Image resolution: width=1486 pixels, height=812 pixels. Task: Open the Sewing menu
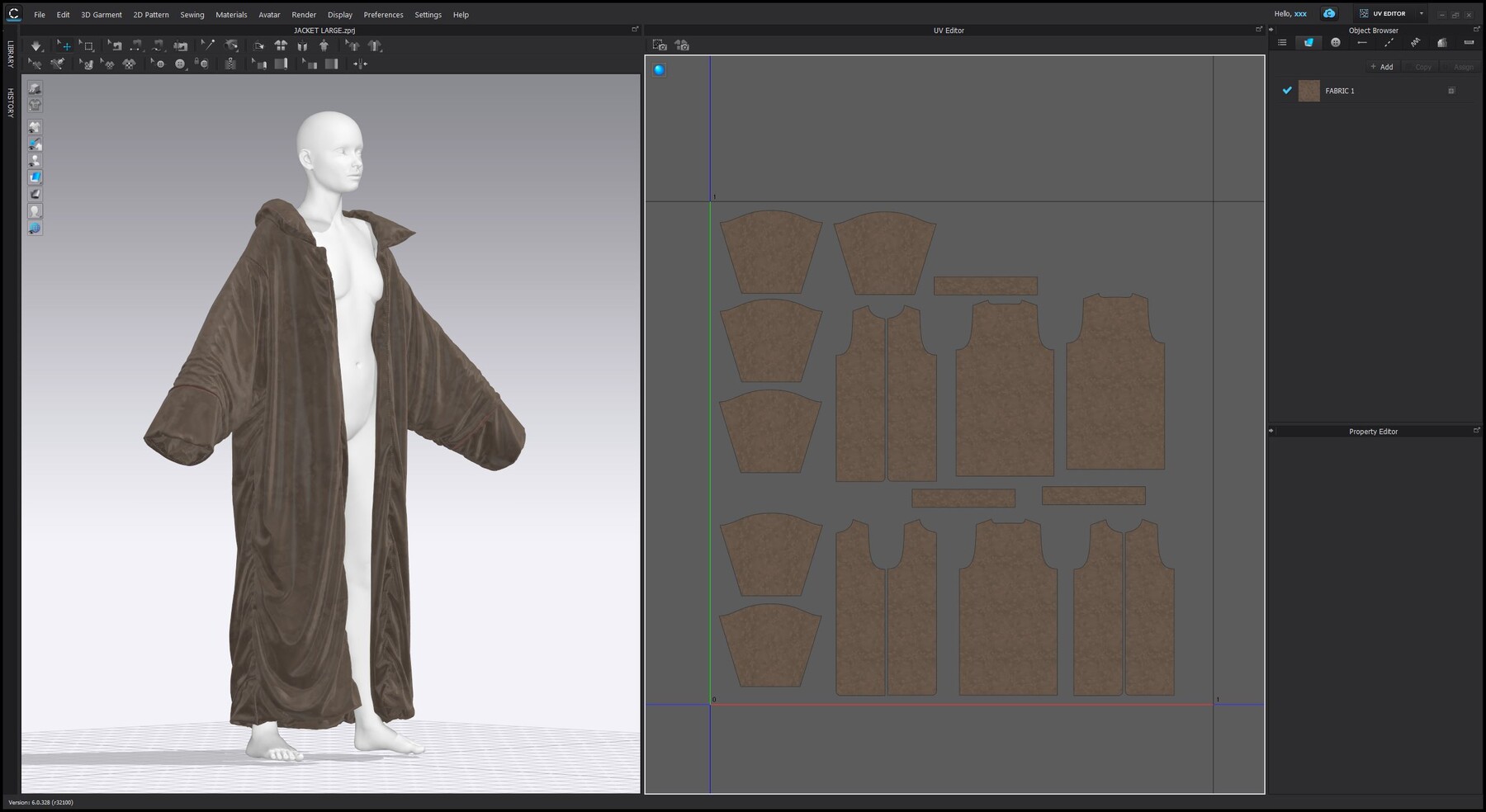point(192,14)
